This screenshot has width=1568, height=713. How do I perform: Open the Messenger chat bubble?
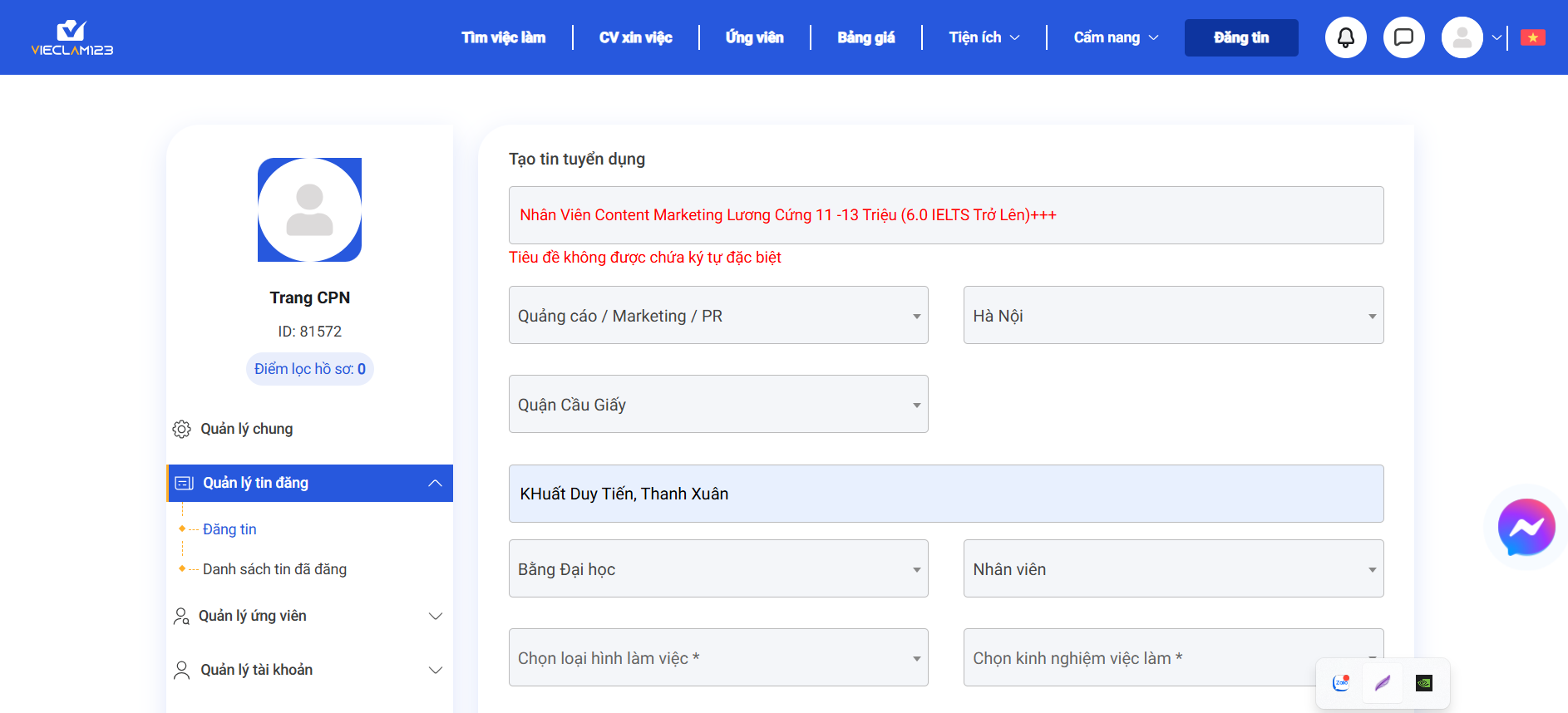pos(1526,527)
